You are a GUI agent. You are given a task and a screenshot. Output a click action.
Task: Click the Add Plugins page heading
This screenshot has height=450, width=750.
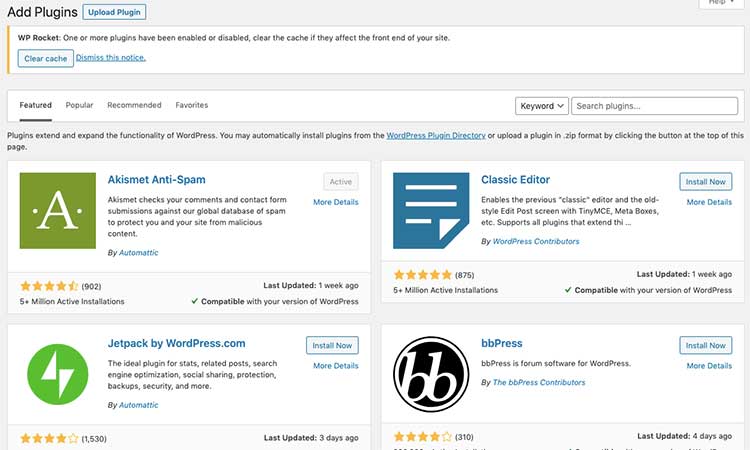tap(43, 12)
